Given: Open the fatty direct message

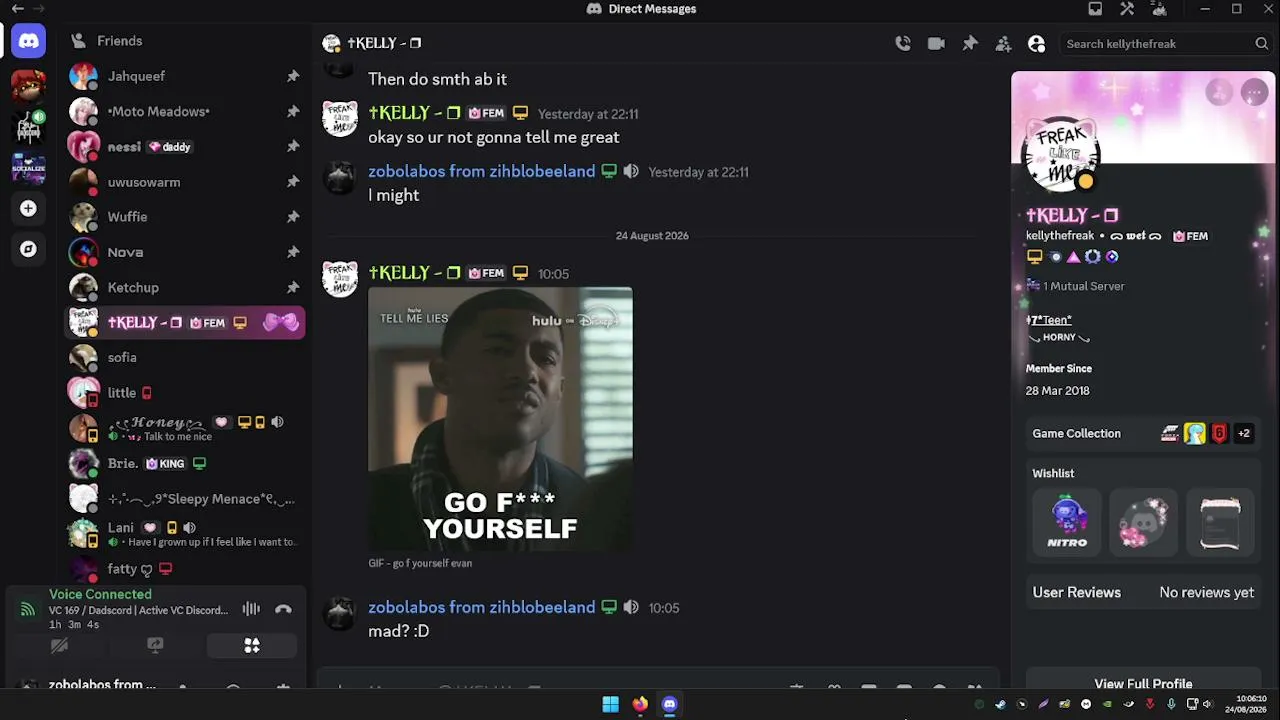Looking at the screenshot, I should coord(185,568).
